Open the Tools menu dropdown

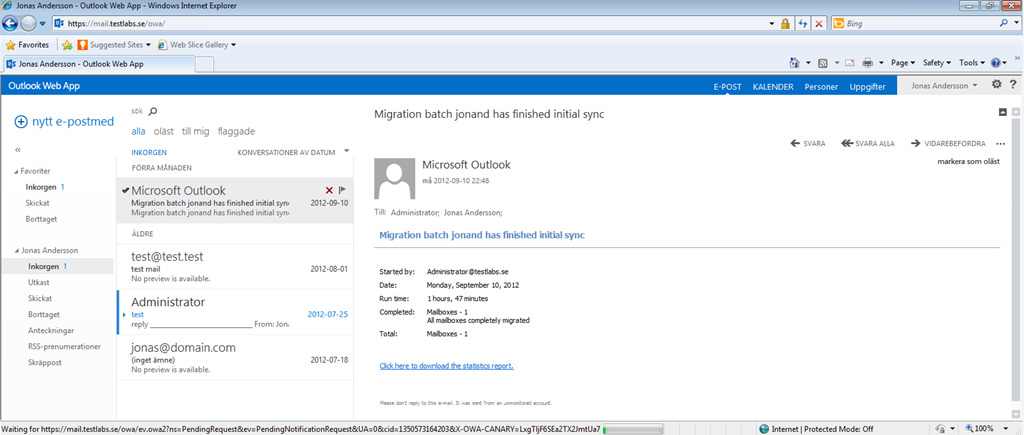(x=972, y=63)
